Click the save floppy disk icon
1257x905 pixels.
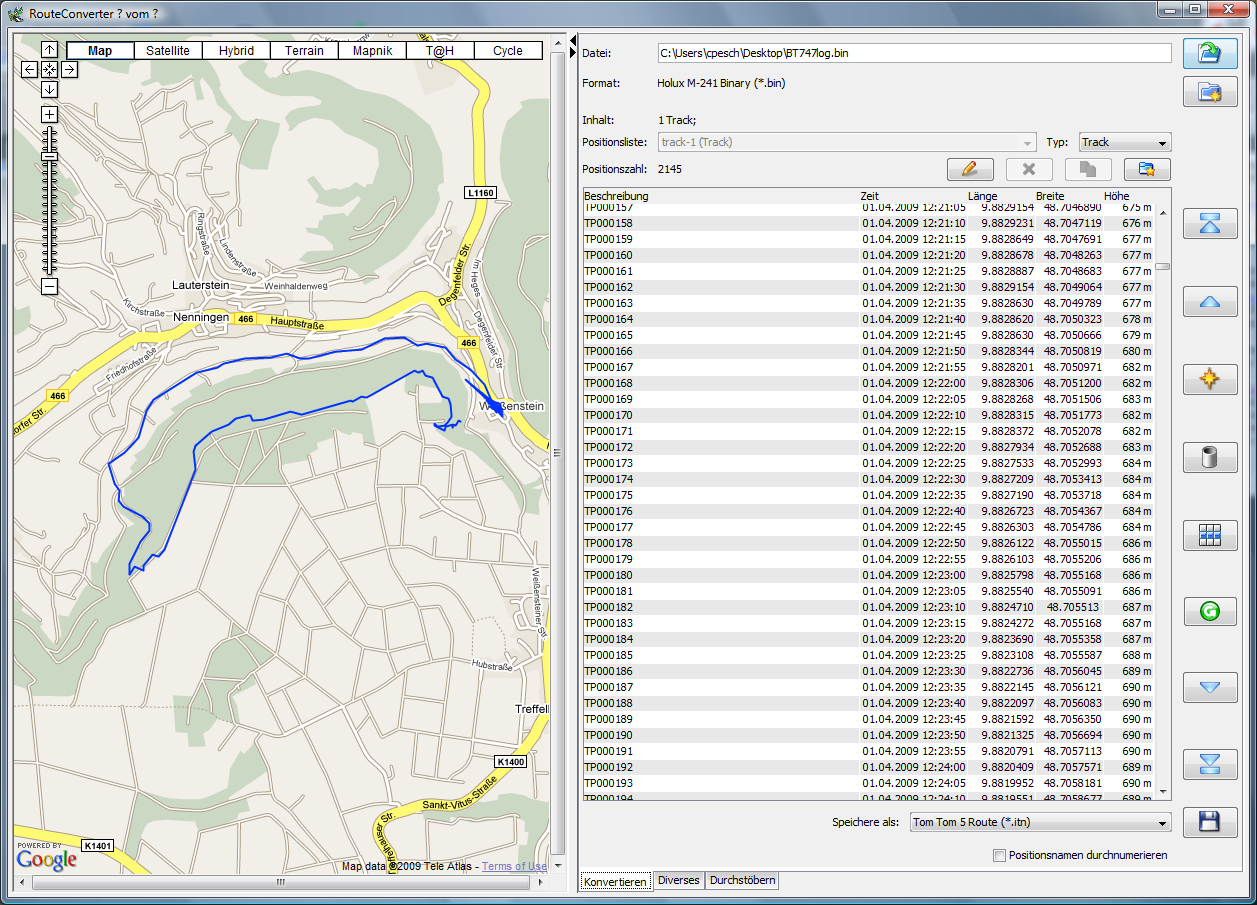tap(1209, 822)
